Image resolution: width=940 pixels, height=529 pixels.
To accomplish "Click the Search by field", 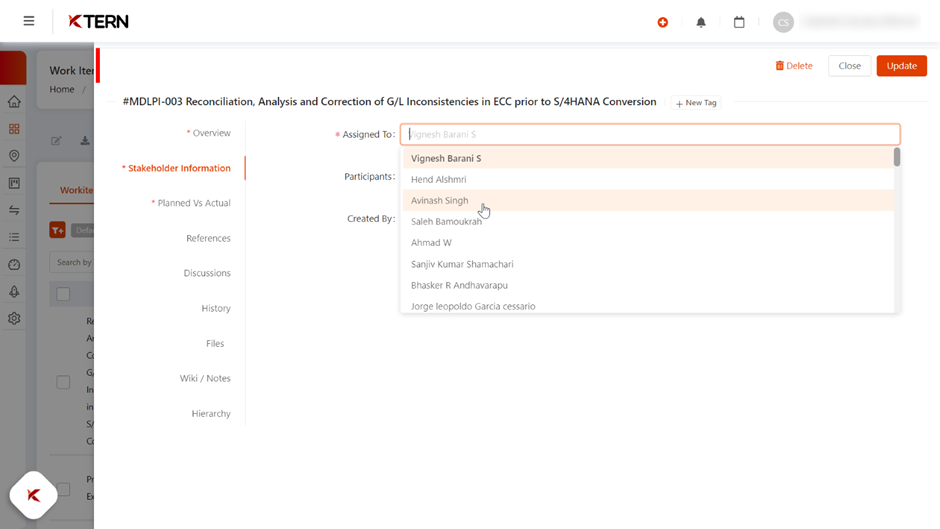I will (x=72, y=262).
